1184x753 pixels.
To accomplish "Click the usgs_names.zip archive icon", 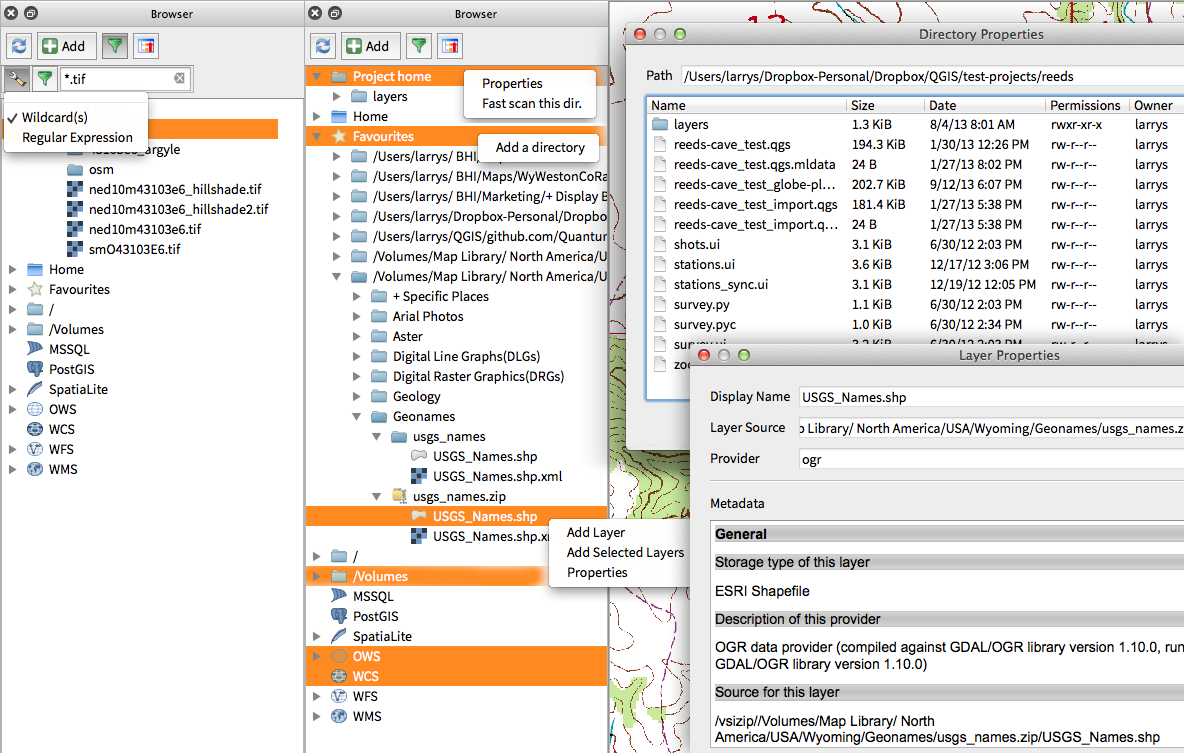I will coord(399,496).
